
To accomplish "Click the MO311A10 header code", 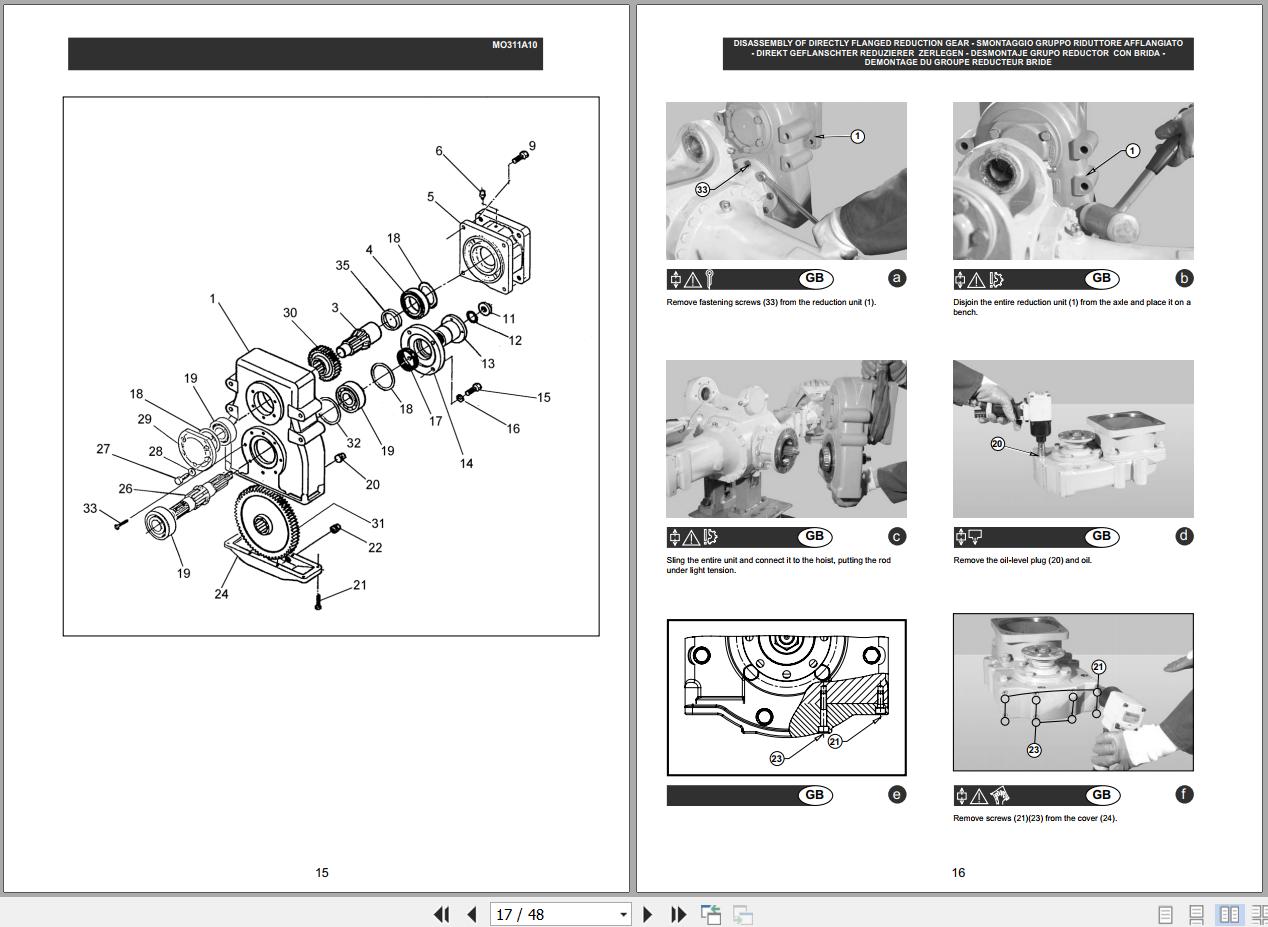I will pos(514,45).
